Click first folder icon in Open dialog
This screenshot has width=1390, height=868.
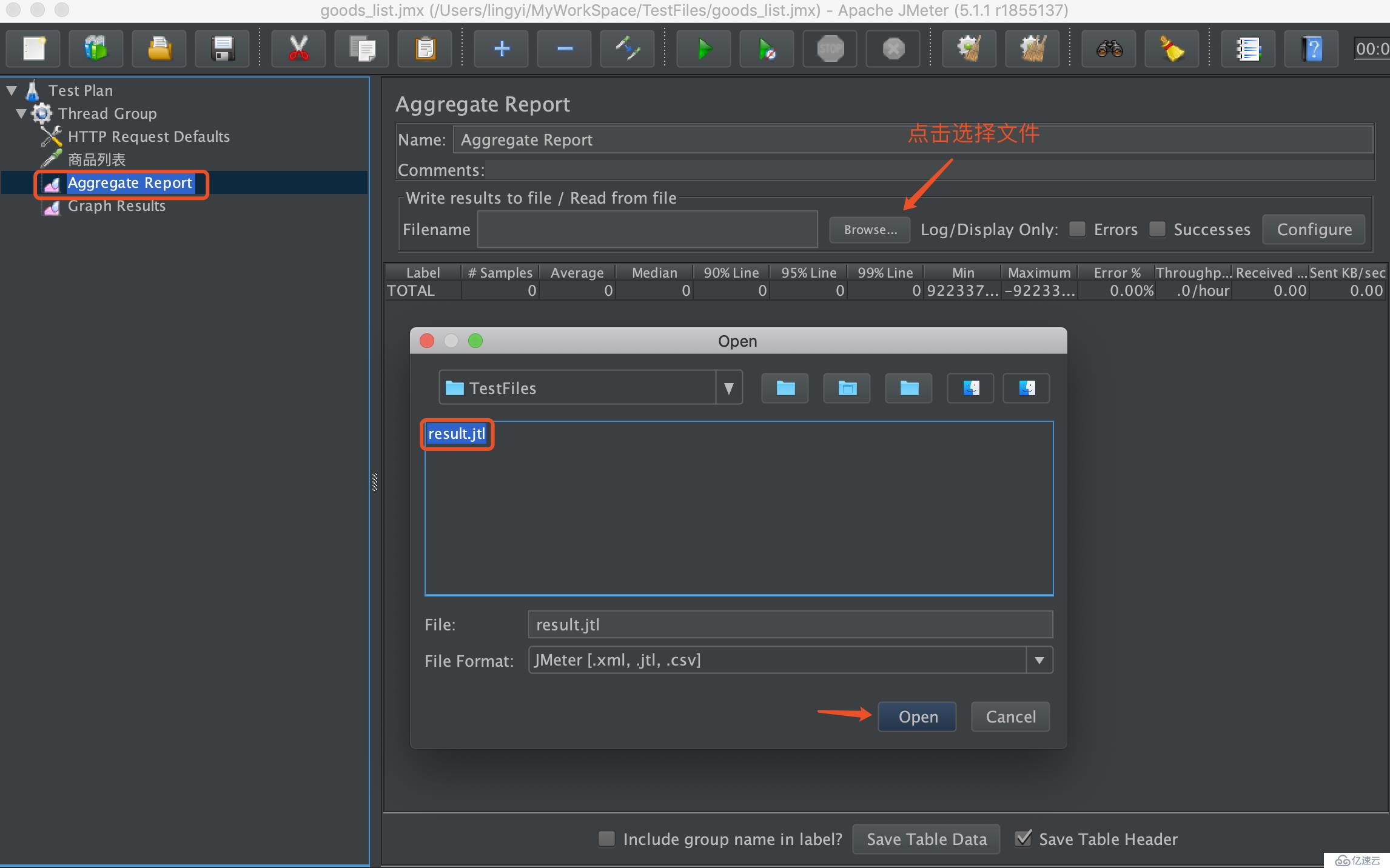click(x=785, y=388)
